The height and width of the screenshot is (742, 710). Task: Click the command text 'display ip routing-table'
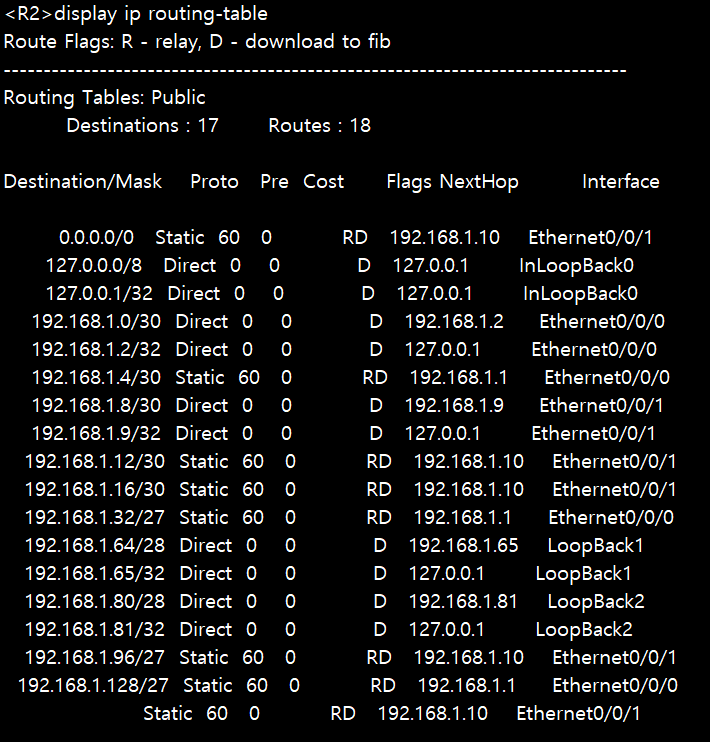click(161, 14)
